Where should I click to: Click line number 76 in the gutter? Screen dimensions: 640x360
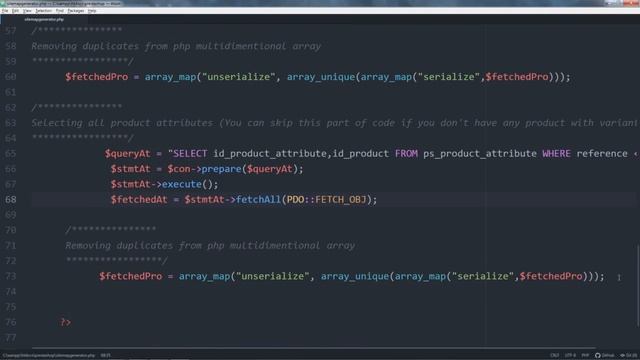(11, 322)
